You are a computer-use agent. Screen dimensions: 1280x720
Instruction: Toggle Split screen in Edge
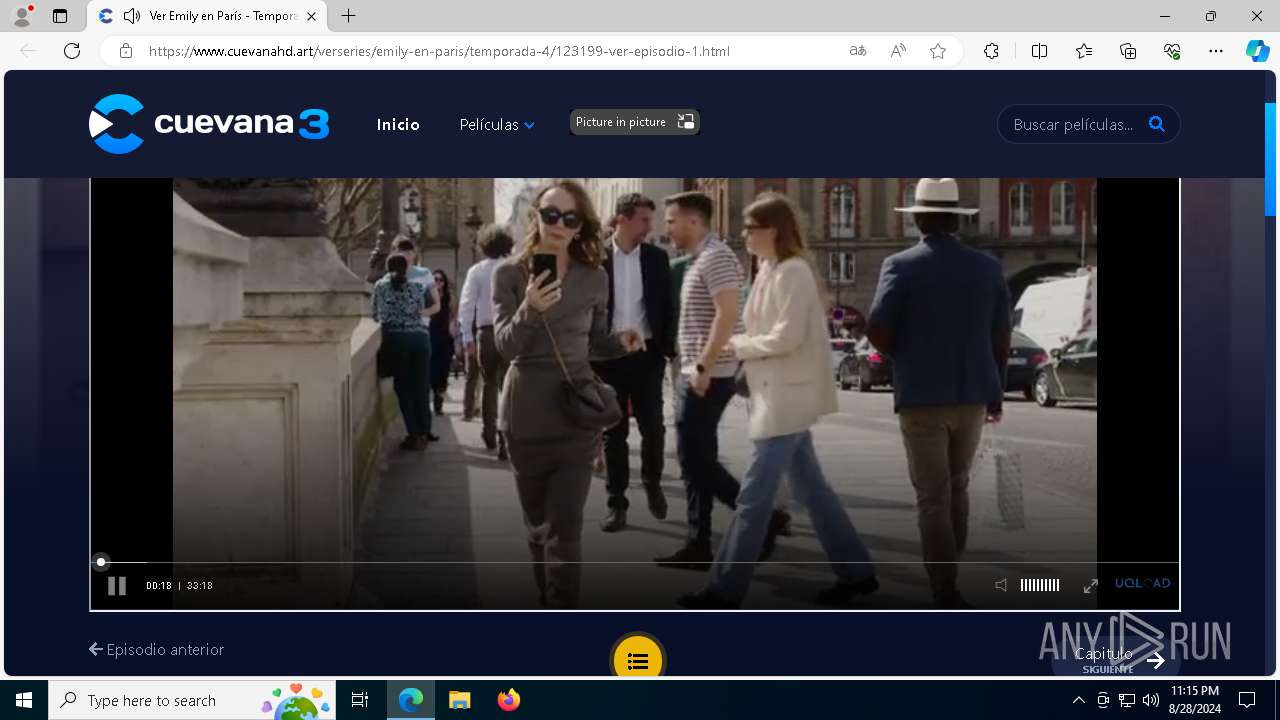[1039, 51]
